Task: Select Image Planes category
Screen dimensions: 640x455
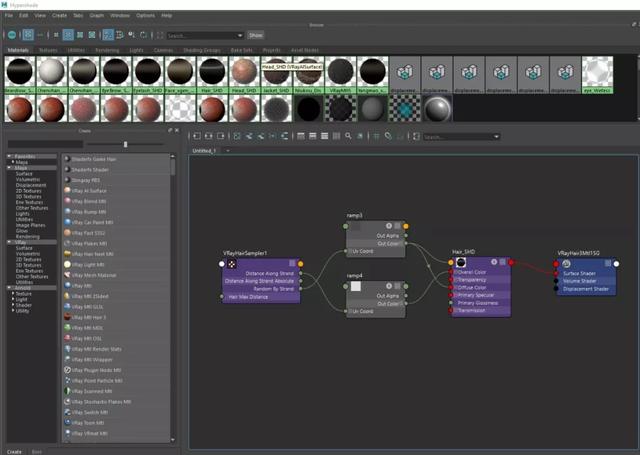Action: point(30,225)
